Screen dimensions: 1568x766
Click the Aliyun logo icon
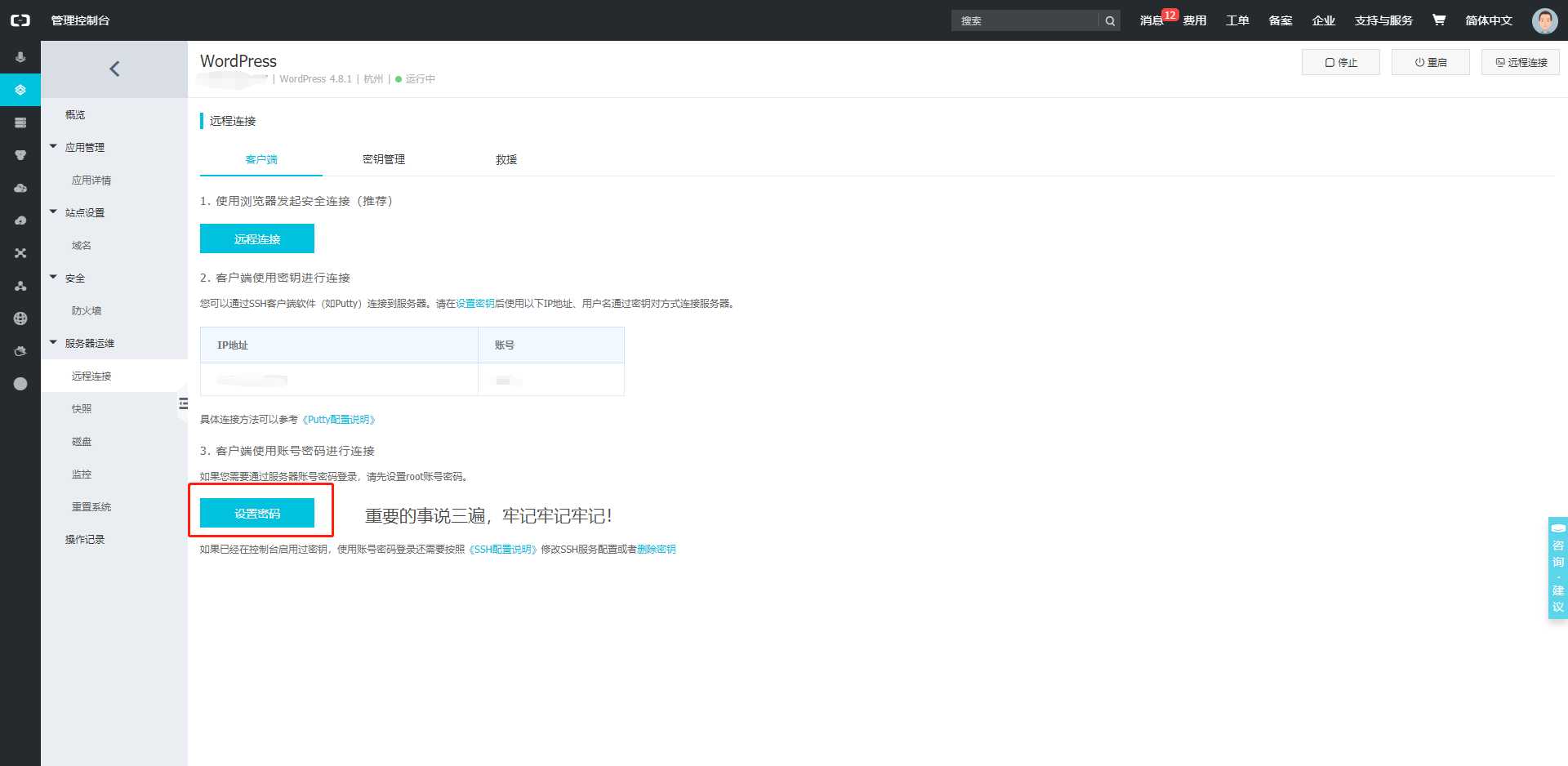[20, 20]
